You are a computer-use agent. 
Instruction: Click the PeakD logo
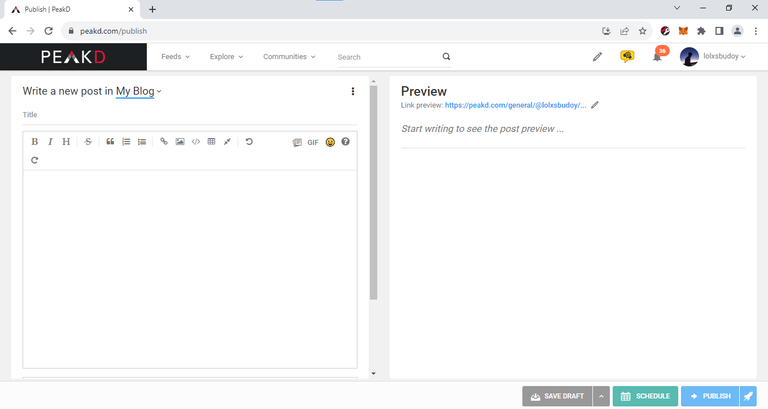73,57
